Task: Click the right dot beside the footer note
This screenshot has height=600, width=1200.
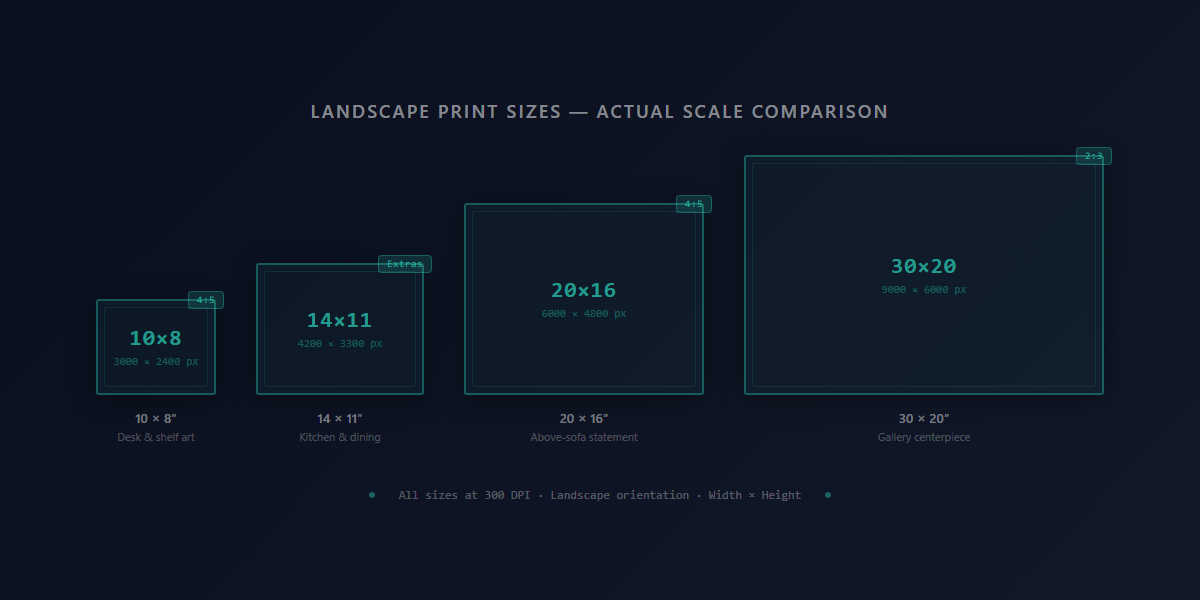Action: coord(827,494)
